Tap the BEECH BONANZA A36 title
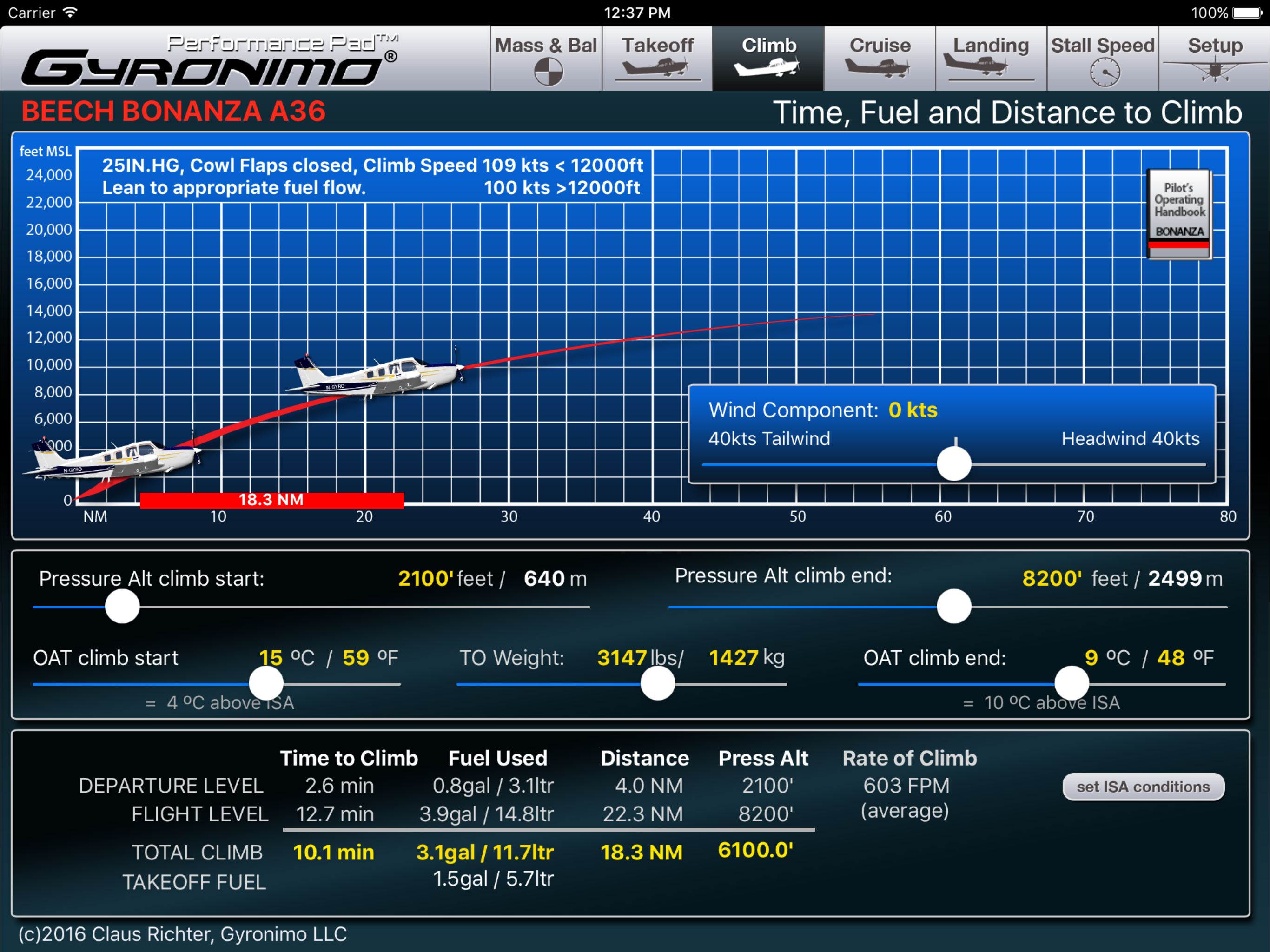The image size is (1270, 952). point(173,112)
